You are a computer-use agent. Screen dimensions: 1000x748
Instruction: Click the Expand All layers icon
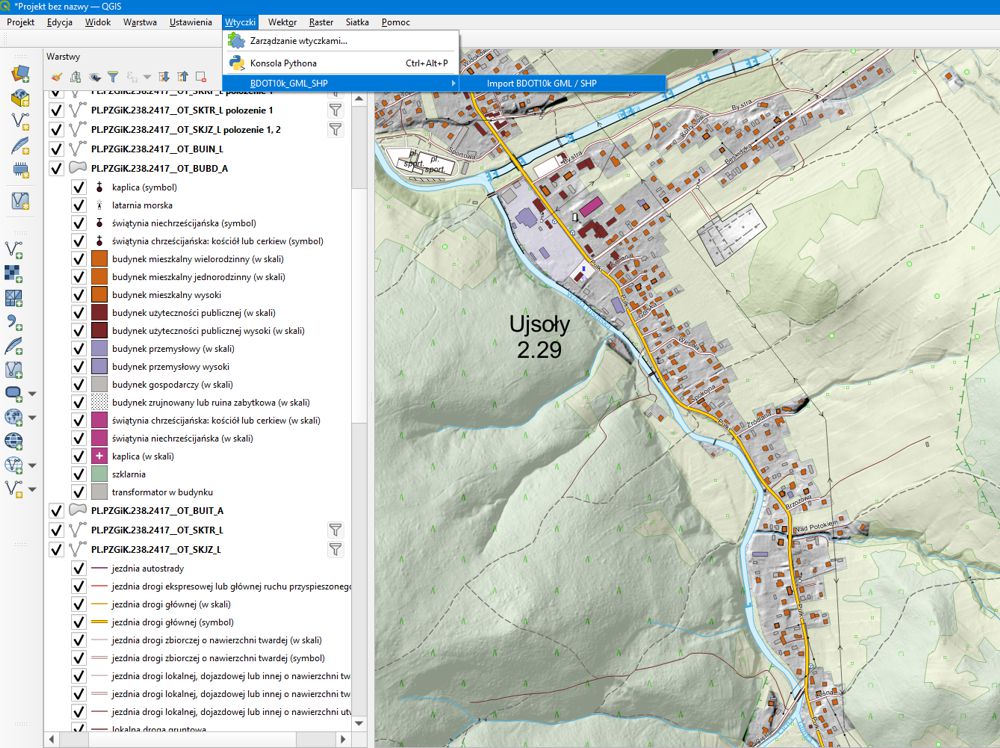click(x=164, y=77)
